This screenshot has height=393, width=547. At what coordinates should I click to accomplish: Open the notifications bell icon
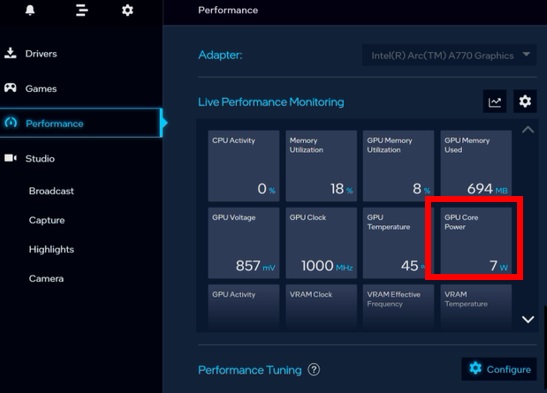click(x=30, y=10)
